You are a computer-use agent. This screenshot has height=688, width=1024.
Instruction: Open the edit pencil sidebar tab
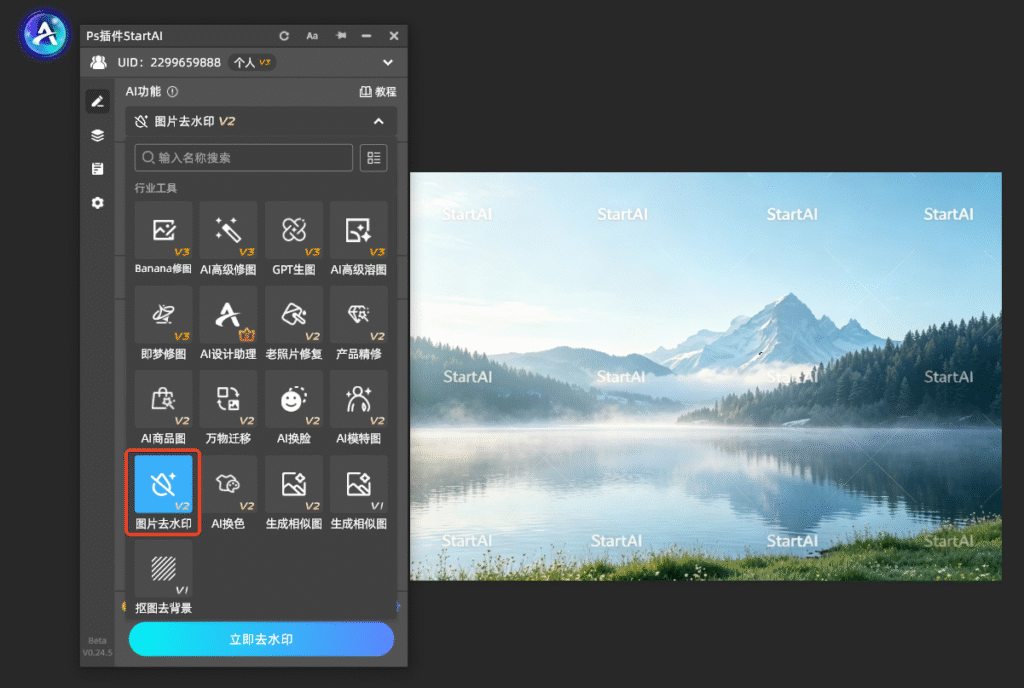[97, 101]
